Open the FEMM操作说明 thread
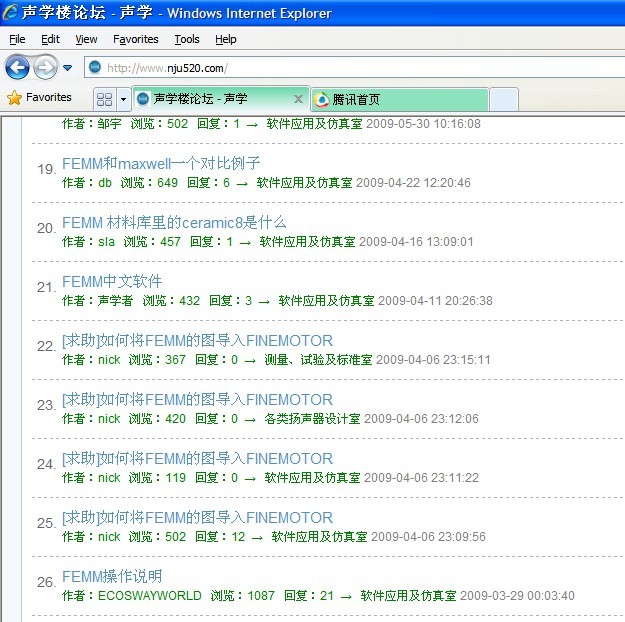This screenshot has height=622, width=625. click(x=112, y=576)
